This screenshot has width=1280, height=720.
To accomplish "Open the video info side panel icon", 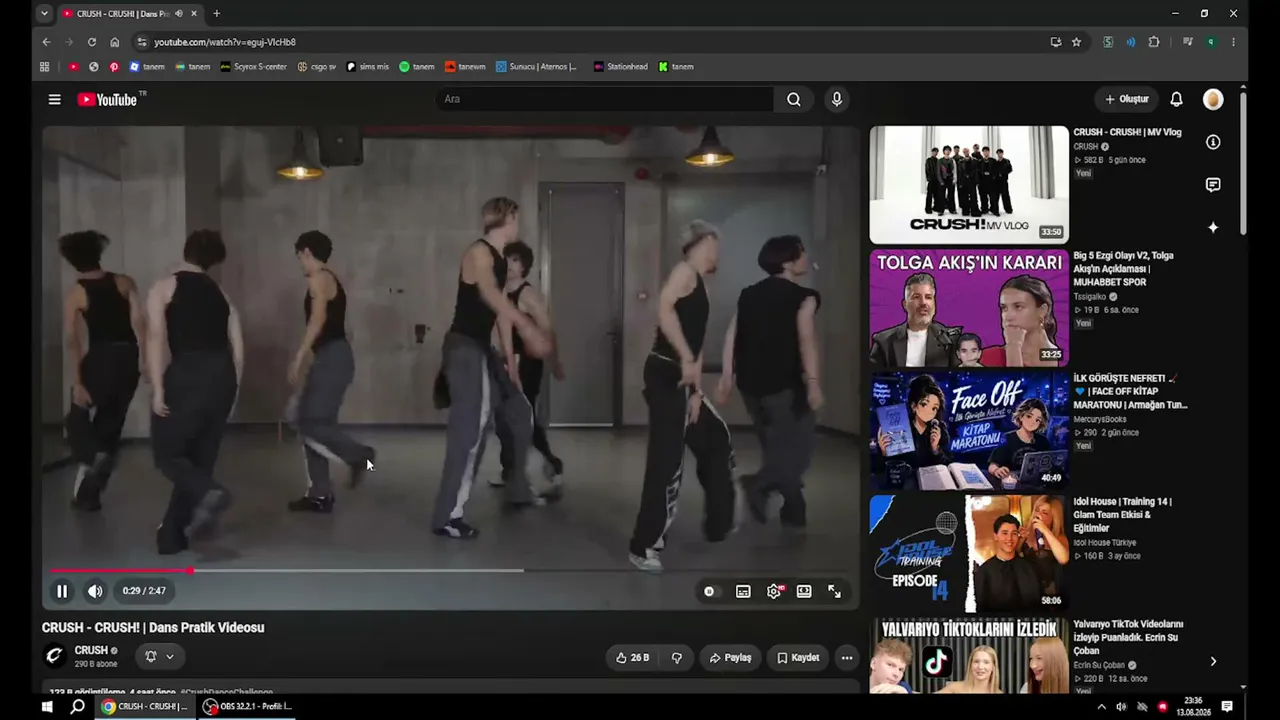I will (1213, 142).
